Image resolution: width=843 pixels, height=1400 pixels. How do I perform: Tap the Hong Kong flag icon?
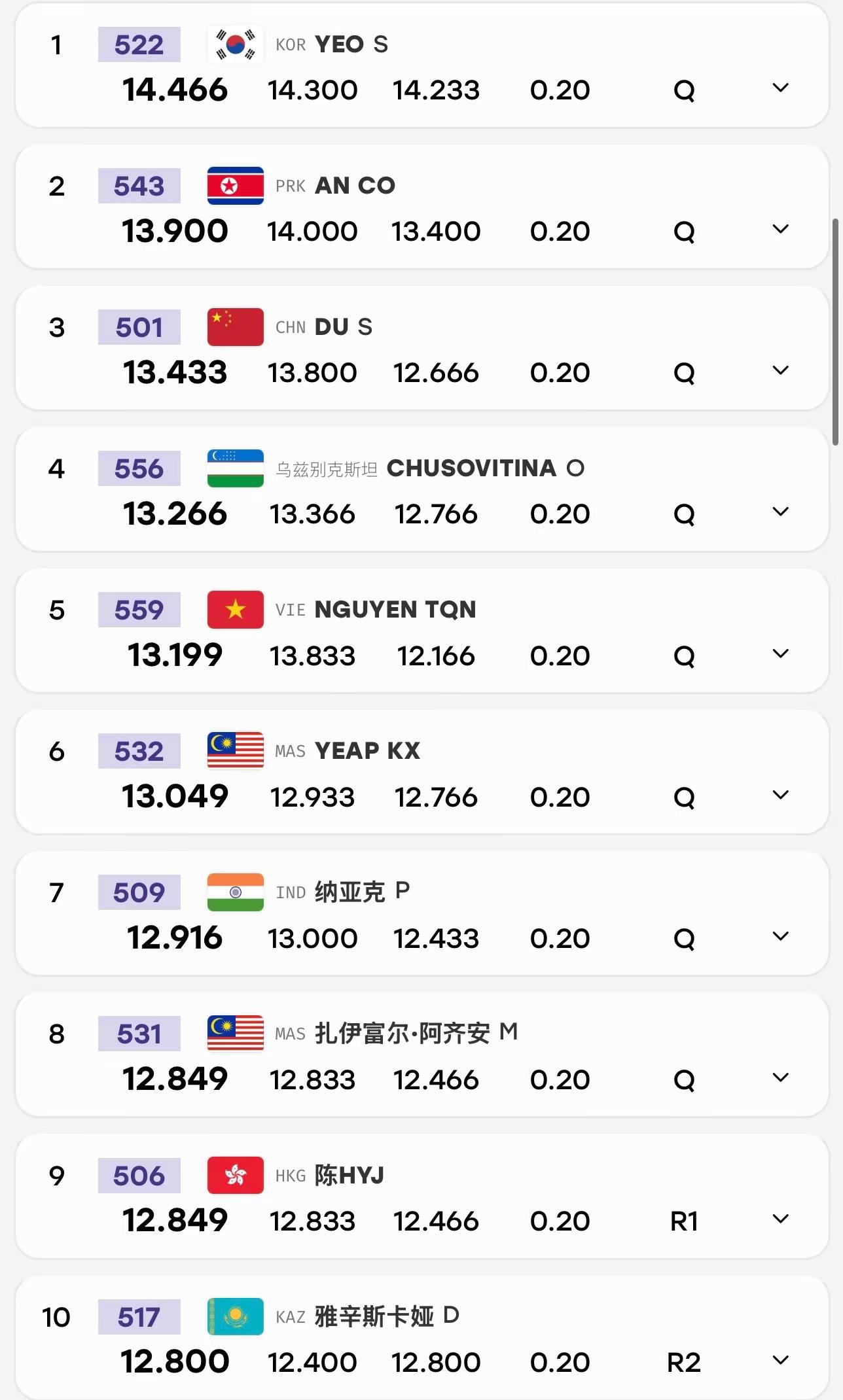(x=236, y=1176)
